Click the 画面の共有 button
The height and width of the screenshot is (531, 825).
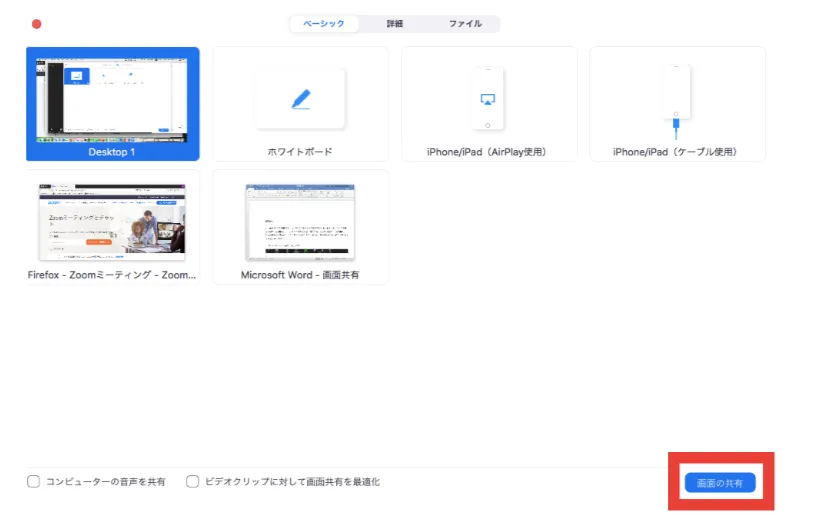click(x=720, y=483)
